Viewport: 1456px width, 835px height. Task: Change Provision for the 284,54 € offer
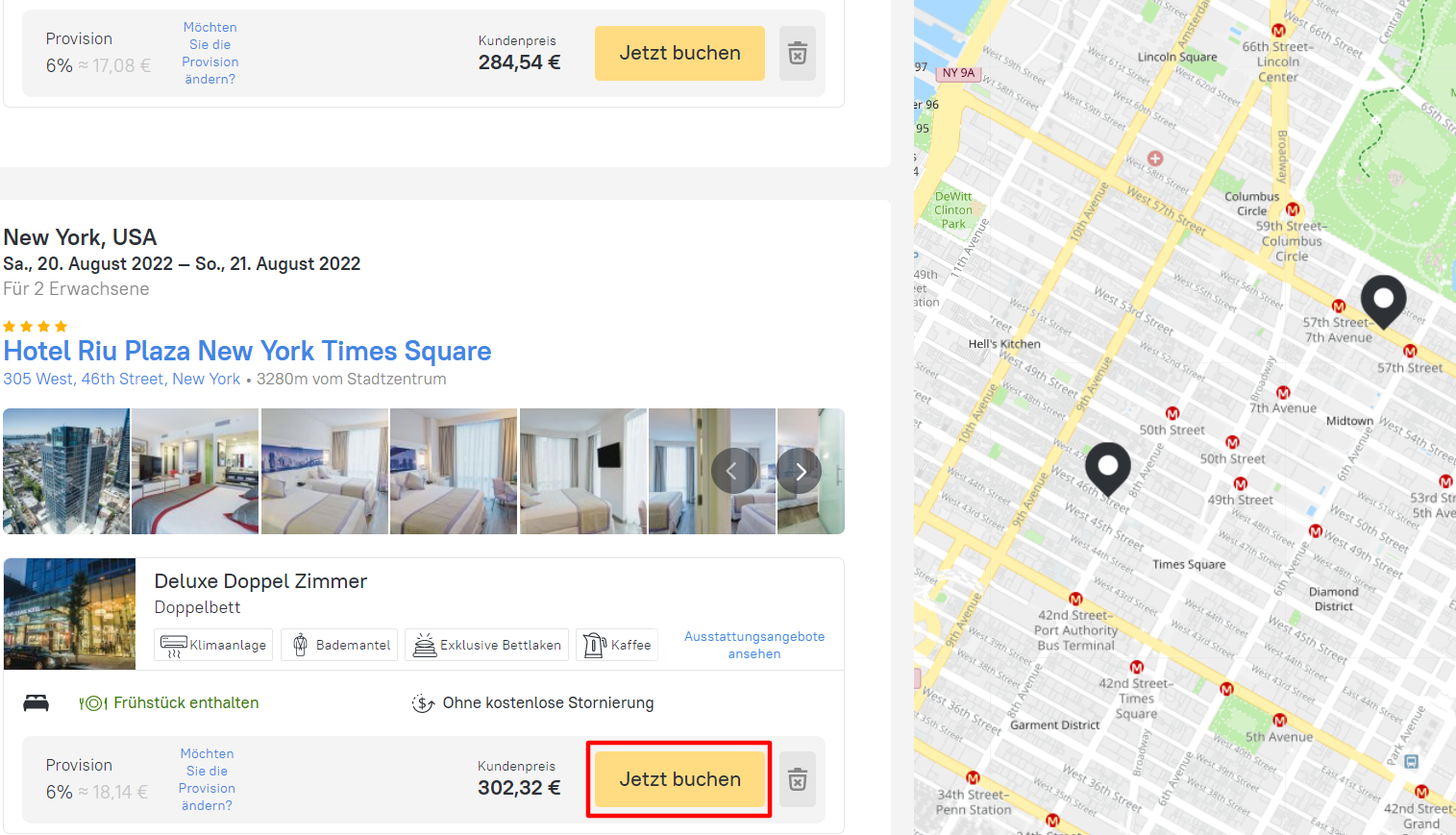(210, 53)
